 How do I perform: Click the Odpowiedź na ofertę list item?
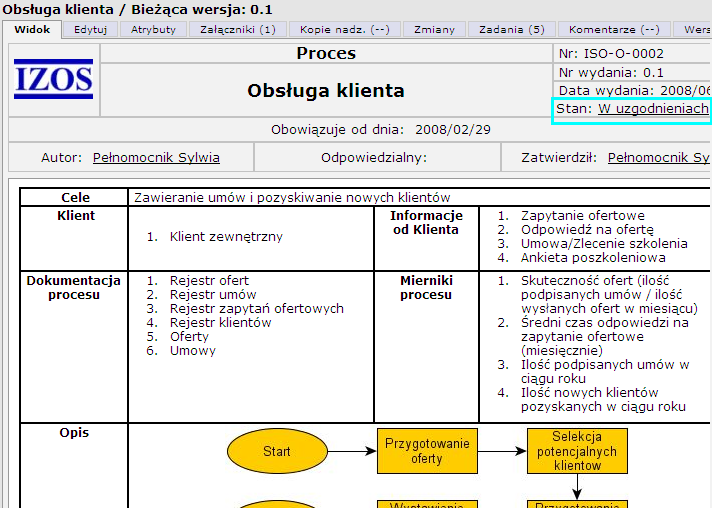tap(587, 230)
